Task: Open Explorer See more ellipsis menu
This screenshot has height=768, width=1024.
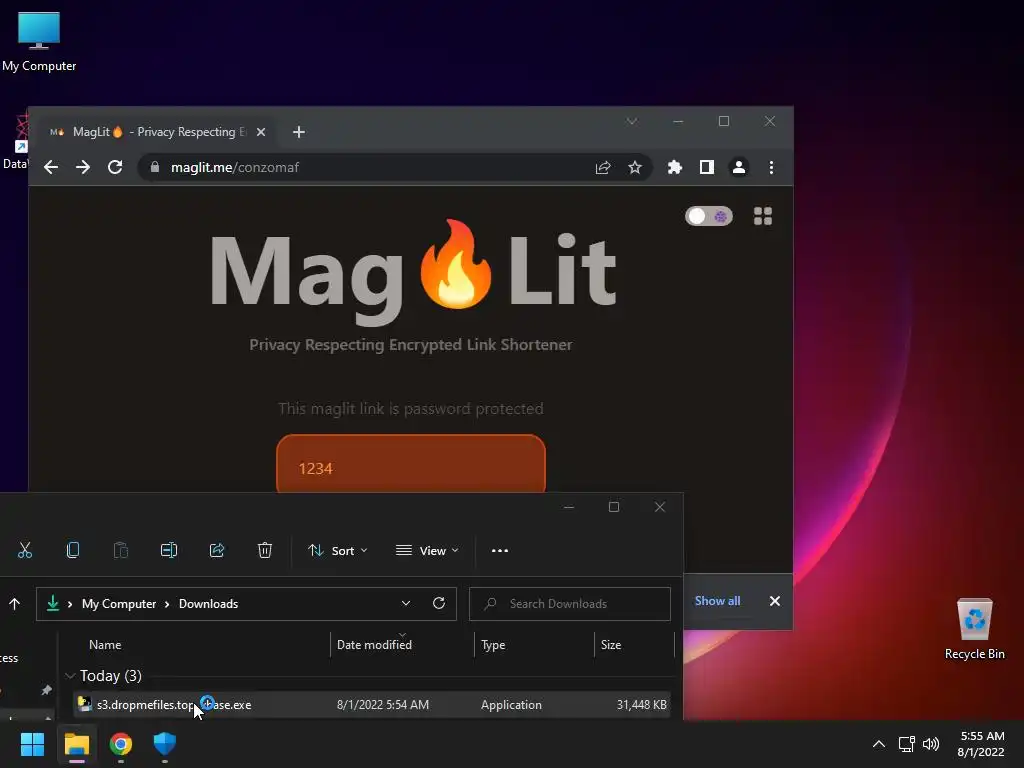Action: (x=500, y=551)
